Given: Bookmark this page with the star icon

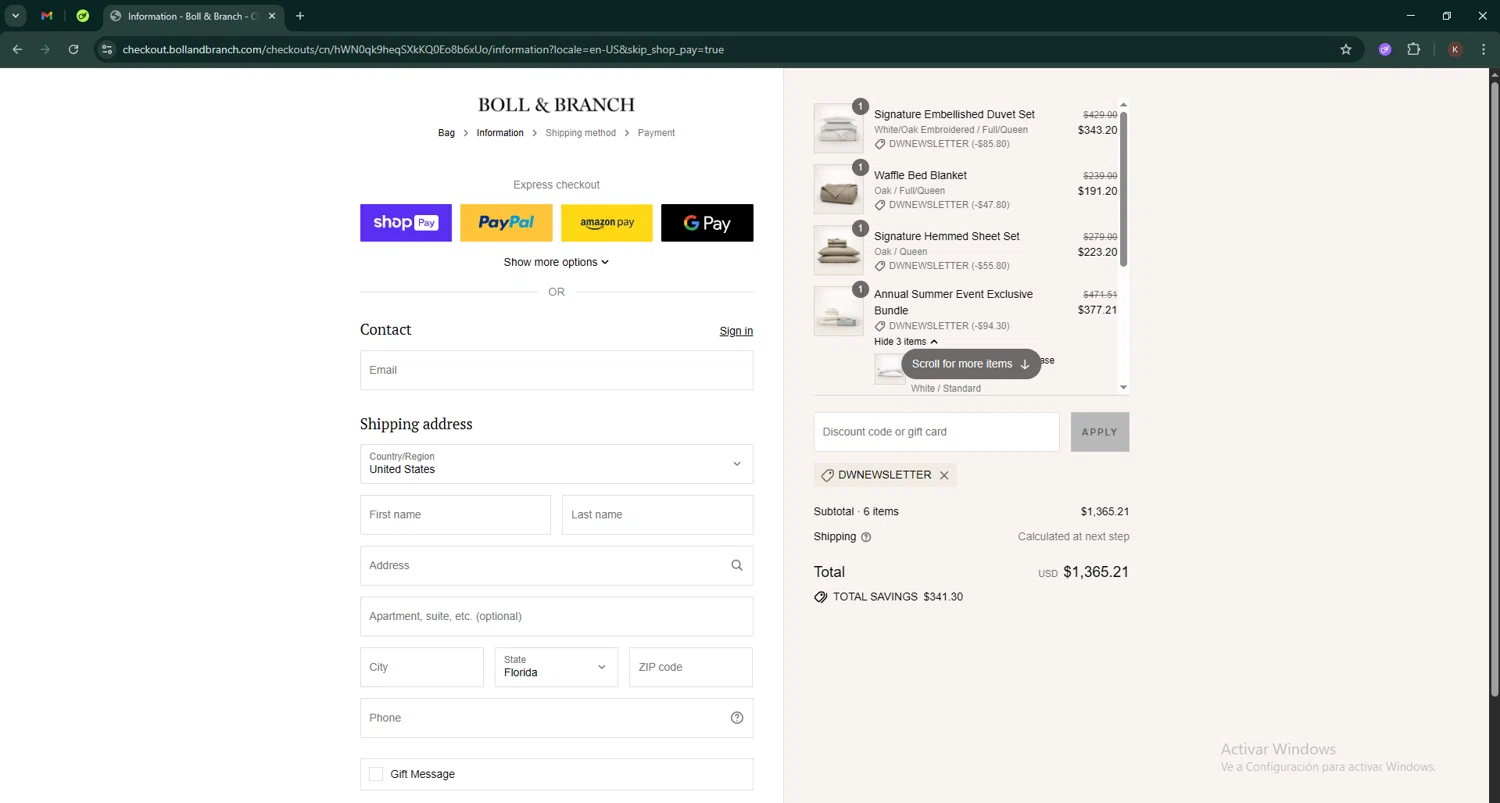Looking at the screenshot, I should (x=1346, y=49).
